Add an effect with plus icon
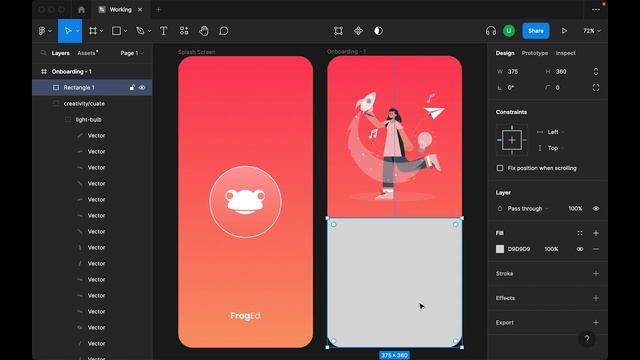The width and height of the screenshot is (640, 360). tap(596, 298)
